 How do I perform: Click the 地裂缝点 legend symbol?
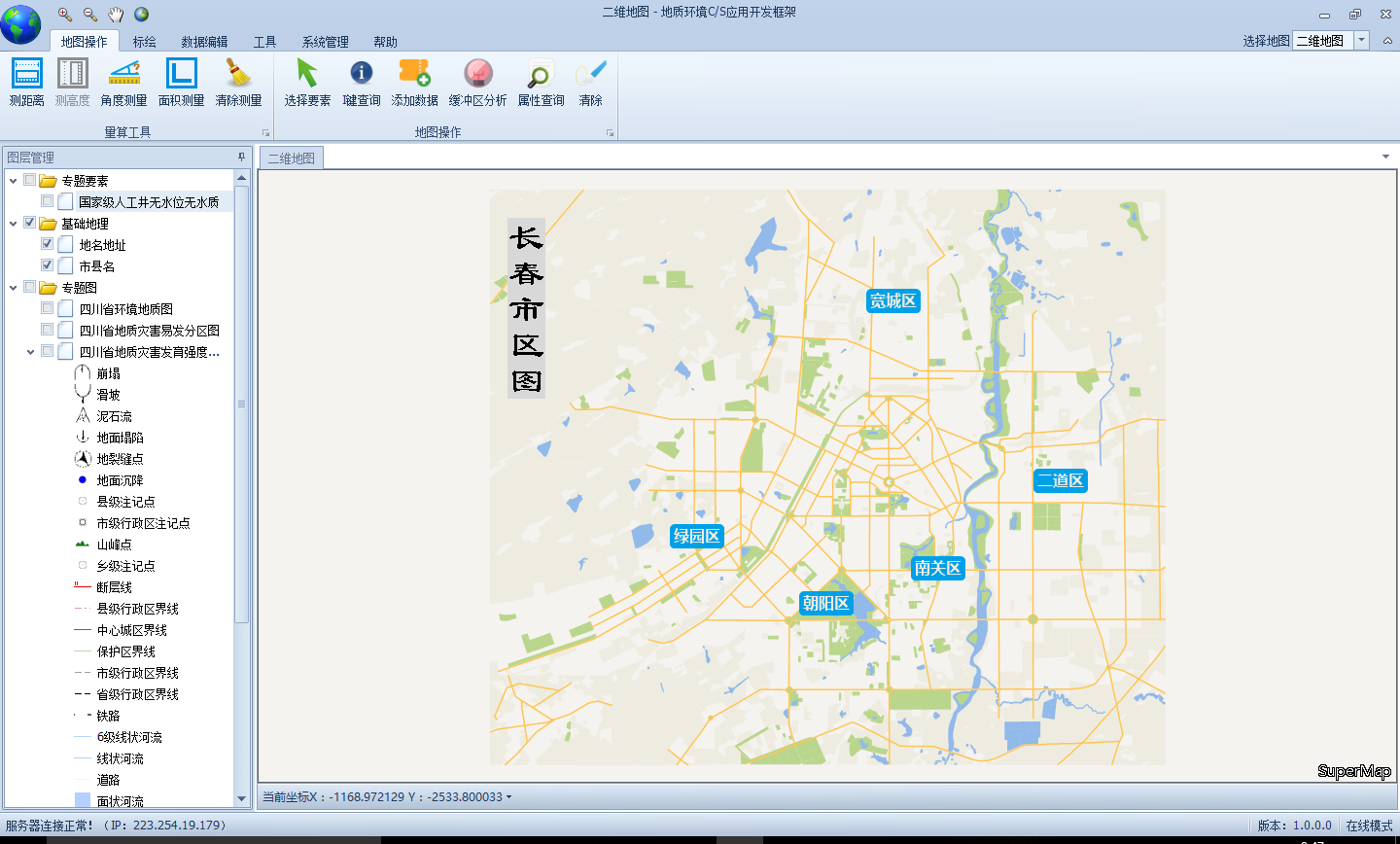point(83,459)
